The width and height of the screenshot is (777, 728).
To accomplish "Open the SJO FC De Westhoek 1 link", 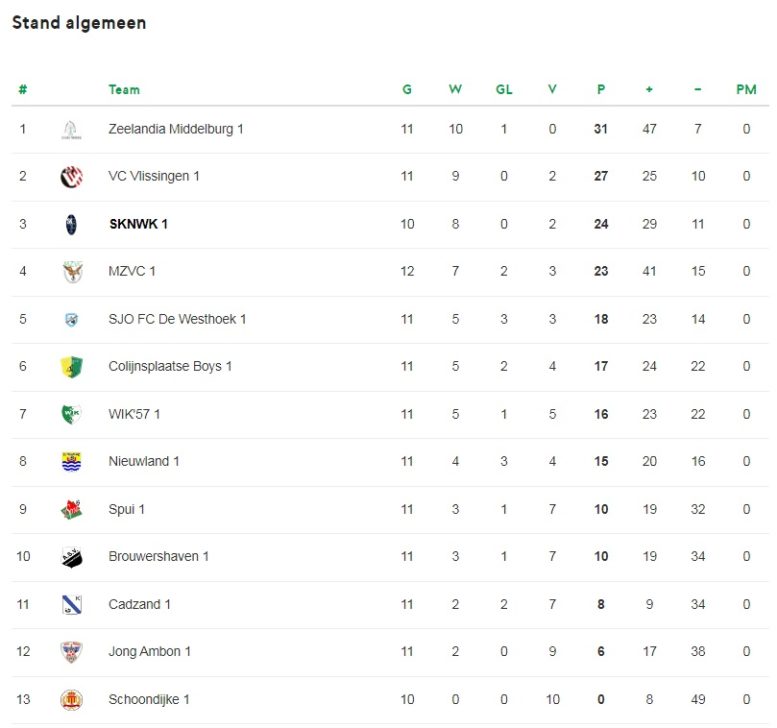I will pos(177,319).
